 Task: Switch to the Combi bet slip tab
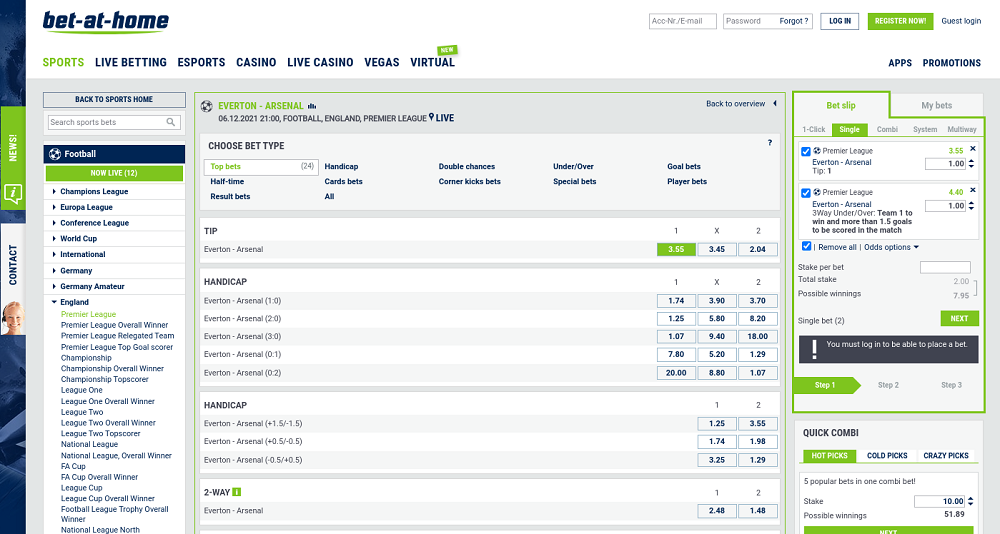point(886,130)
